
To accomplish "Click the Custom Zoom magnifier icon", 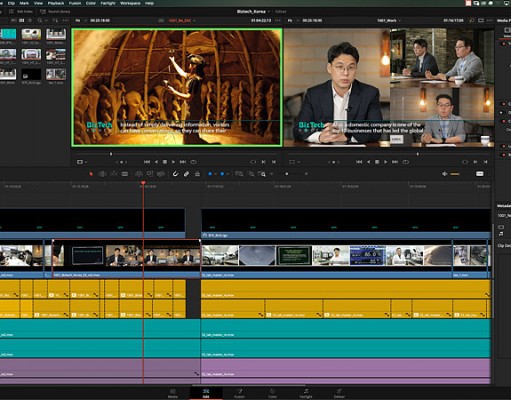I will (262, 174).
